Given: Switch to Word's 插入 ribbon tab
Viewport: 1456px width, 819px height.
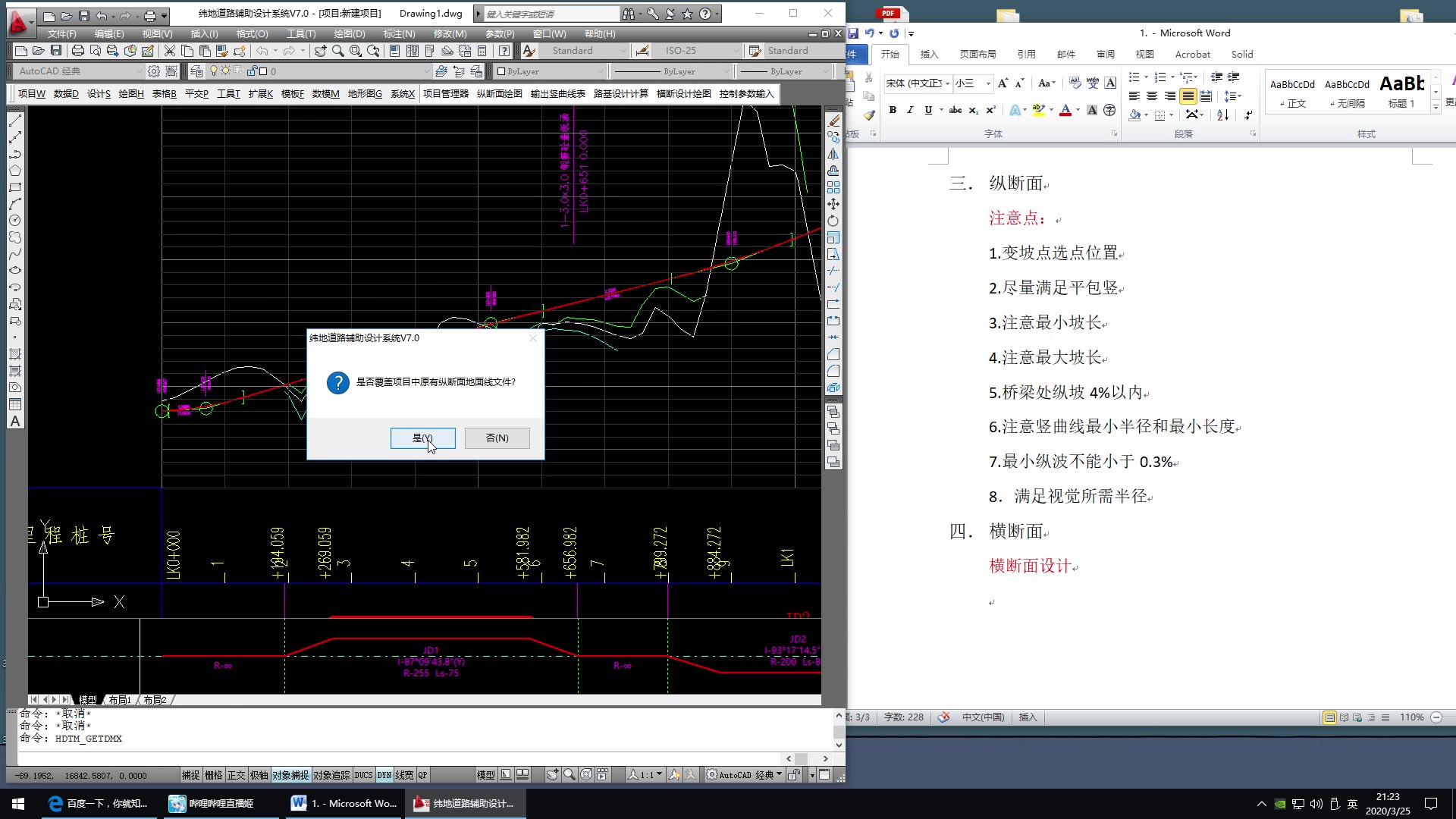Looking at the screenshot, I should point(929,54).
